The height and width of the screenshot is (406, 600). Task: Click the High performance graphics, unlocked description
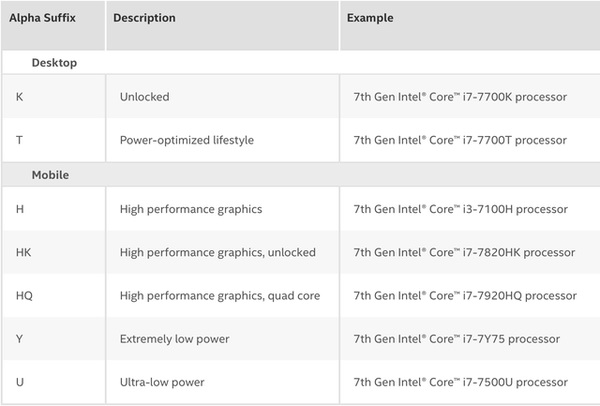coord(218,252)
